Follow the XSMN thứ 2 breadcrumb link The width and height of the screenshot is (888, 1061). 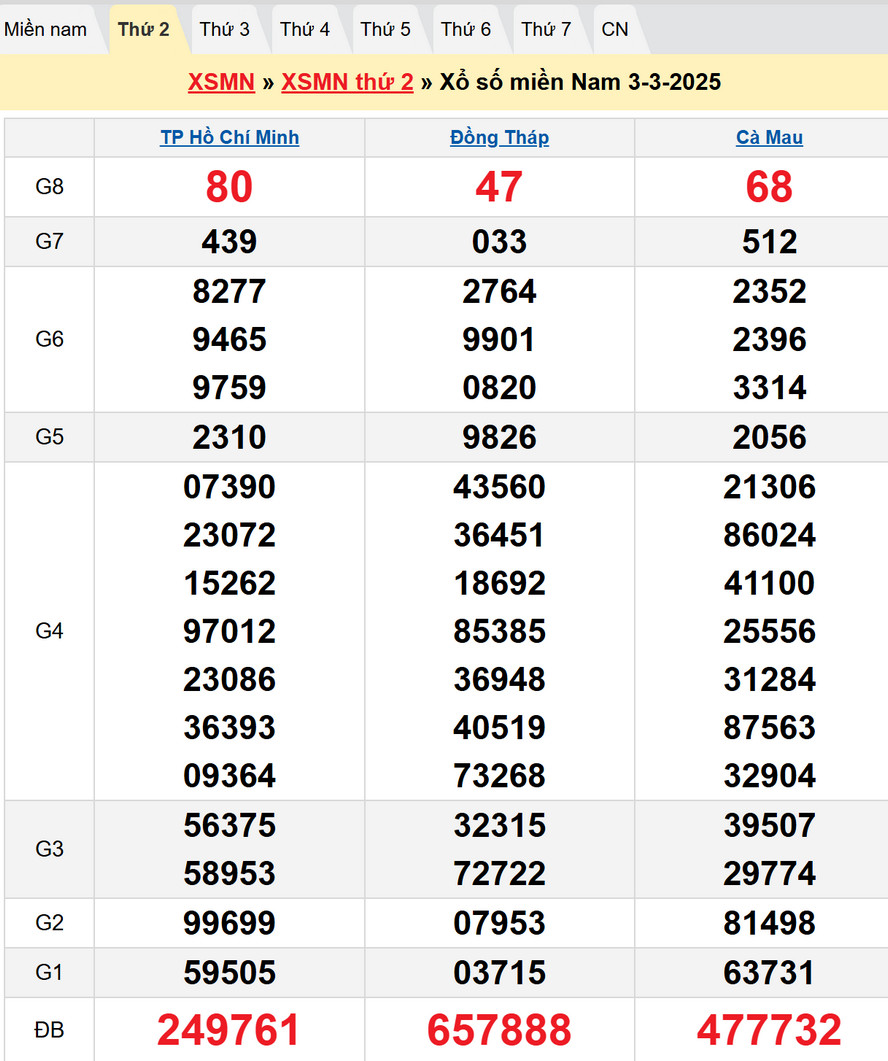[x=347, y=82]
